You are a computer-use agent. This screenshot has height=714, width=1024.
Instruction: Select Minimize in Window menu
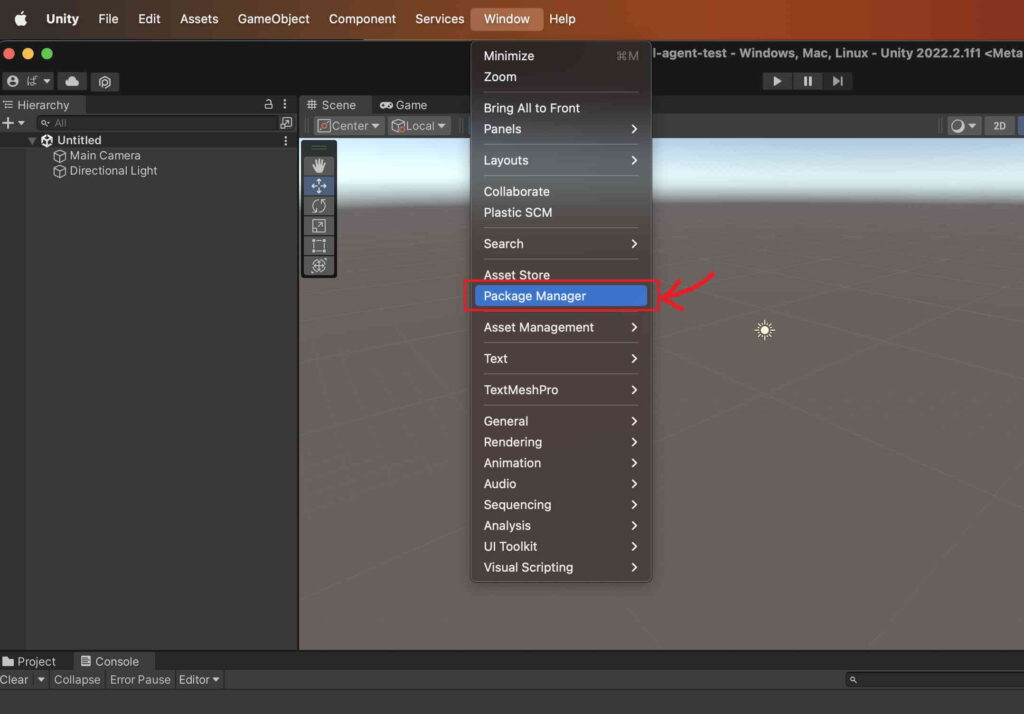[x=561, y=56]
